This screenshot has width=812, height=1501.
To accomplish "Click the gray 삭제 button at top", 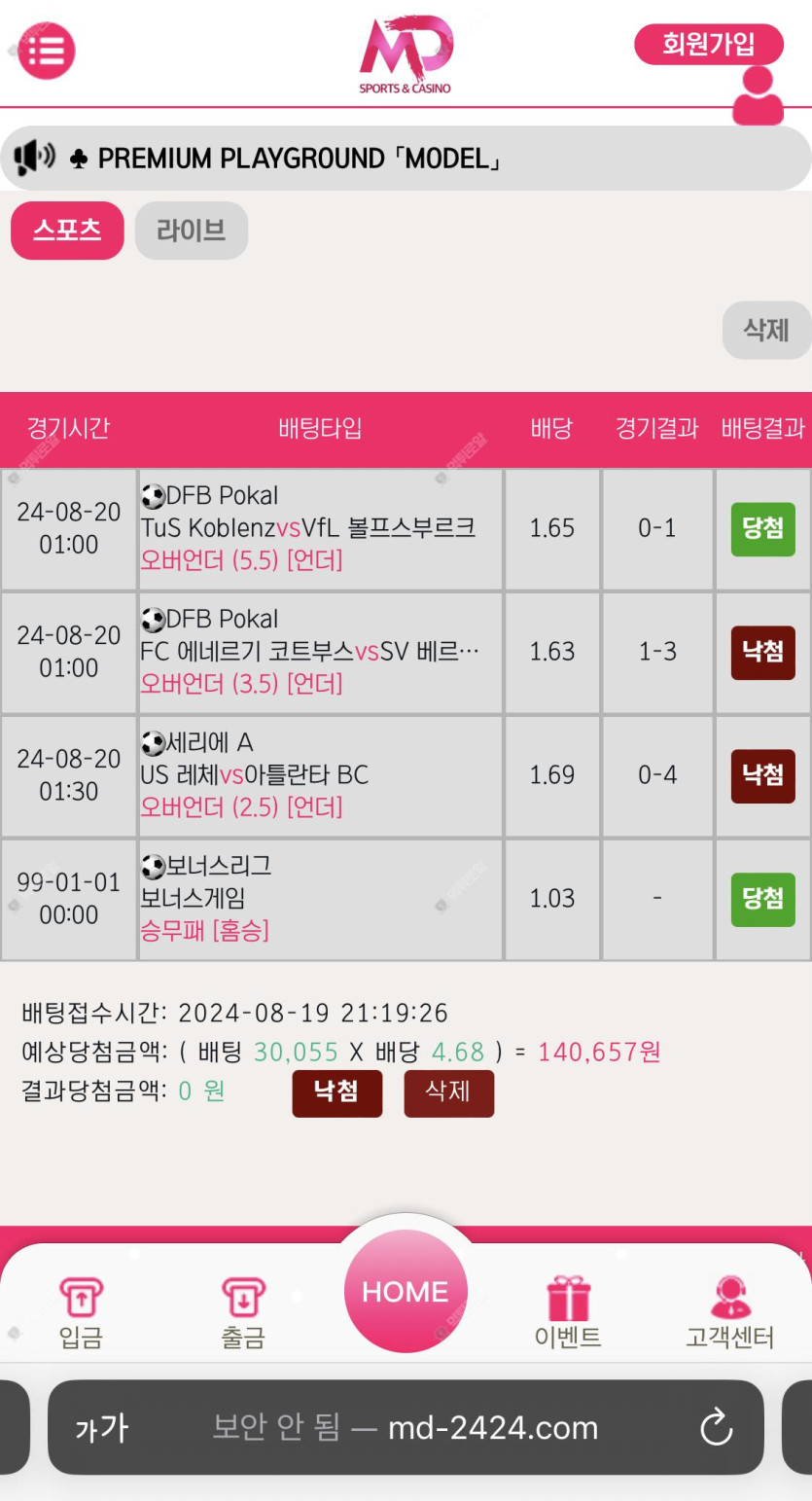I will tap(766, 330).
